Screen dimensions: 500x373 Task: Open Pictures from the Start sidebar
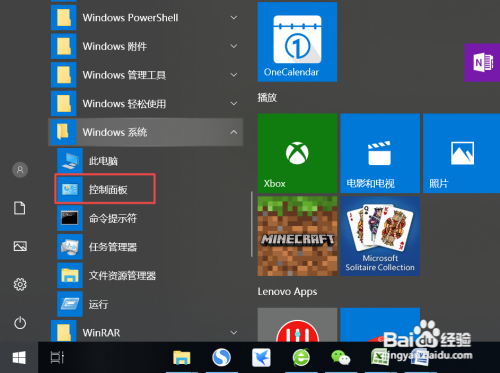point(20,246)
